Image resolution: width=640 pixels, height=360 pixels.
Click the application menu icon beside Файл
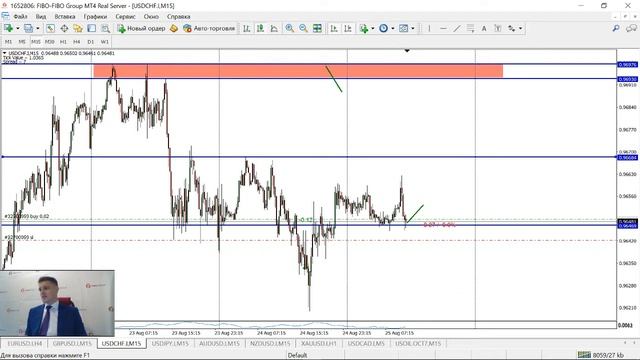coord(5,16)
